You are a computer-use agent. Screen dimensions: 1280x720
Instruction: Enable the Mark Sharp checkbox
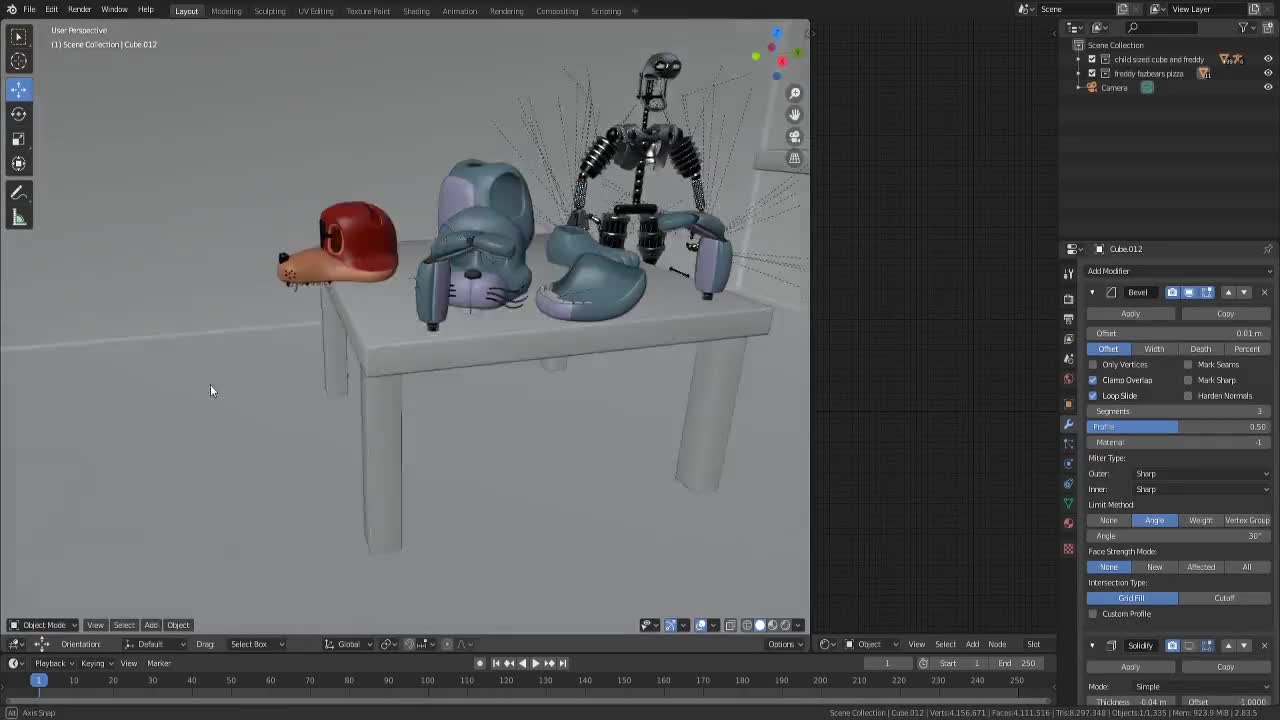coord(1188,380)
